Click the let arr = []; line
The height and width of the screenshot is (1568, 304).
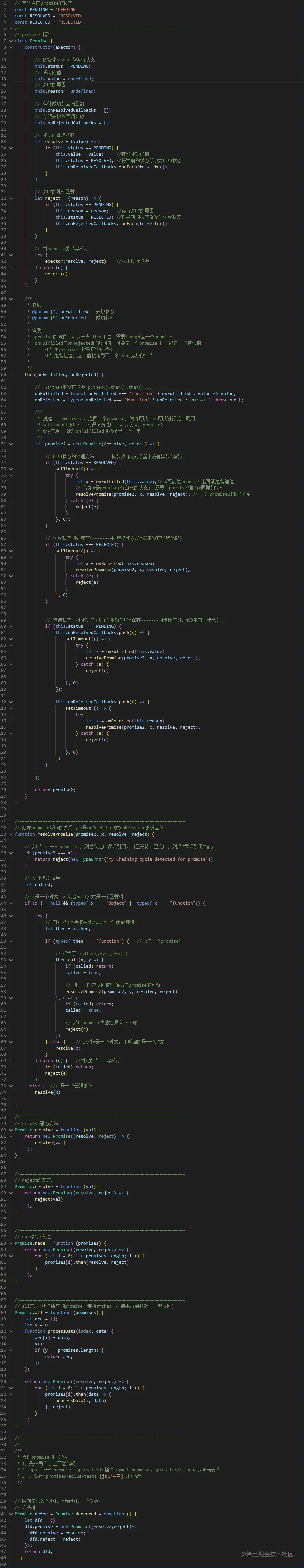coord(41,1319)
